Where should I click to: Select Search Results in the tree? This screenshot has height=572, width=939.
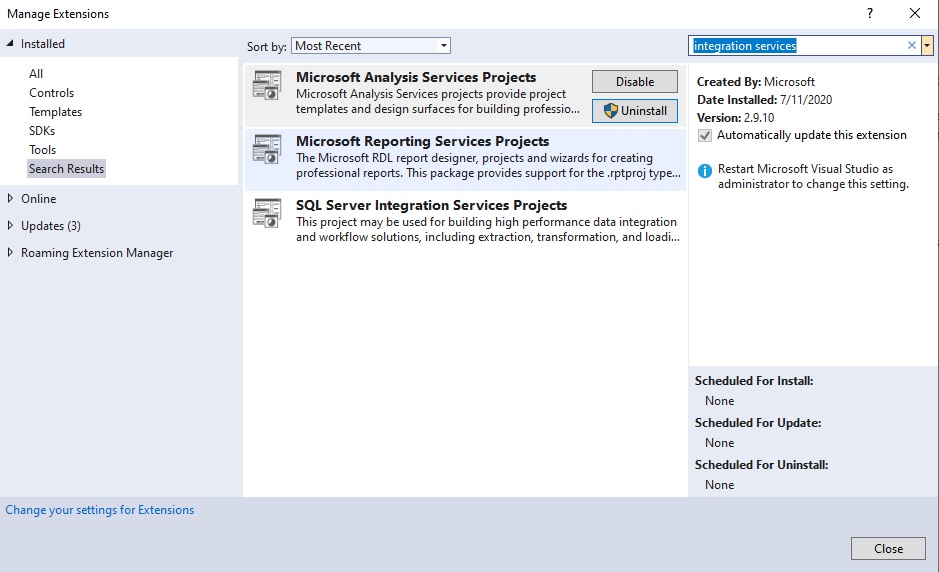pyautogui.click(x=66, y=169)
